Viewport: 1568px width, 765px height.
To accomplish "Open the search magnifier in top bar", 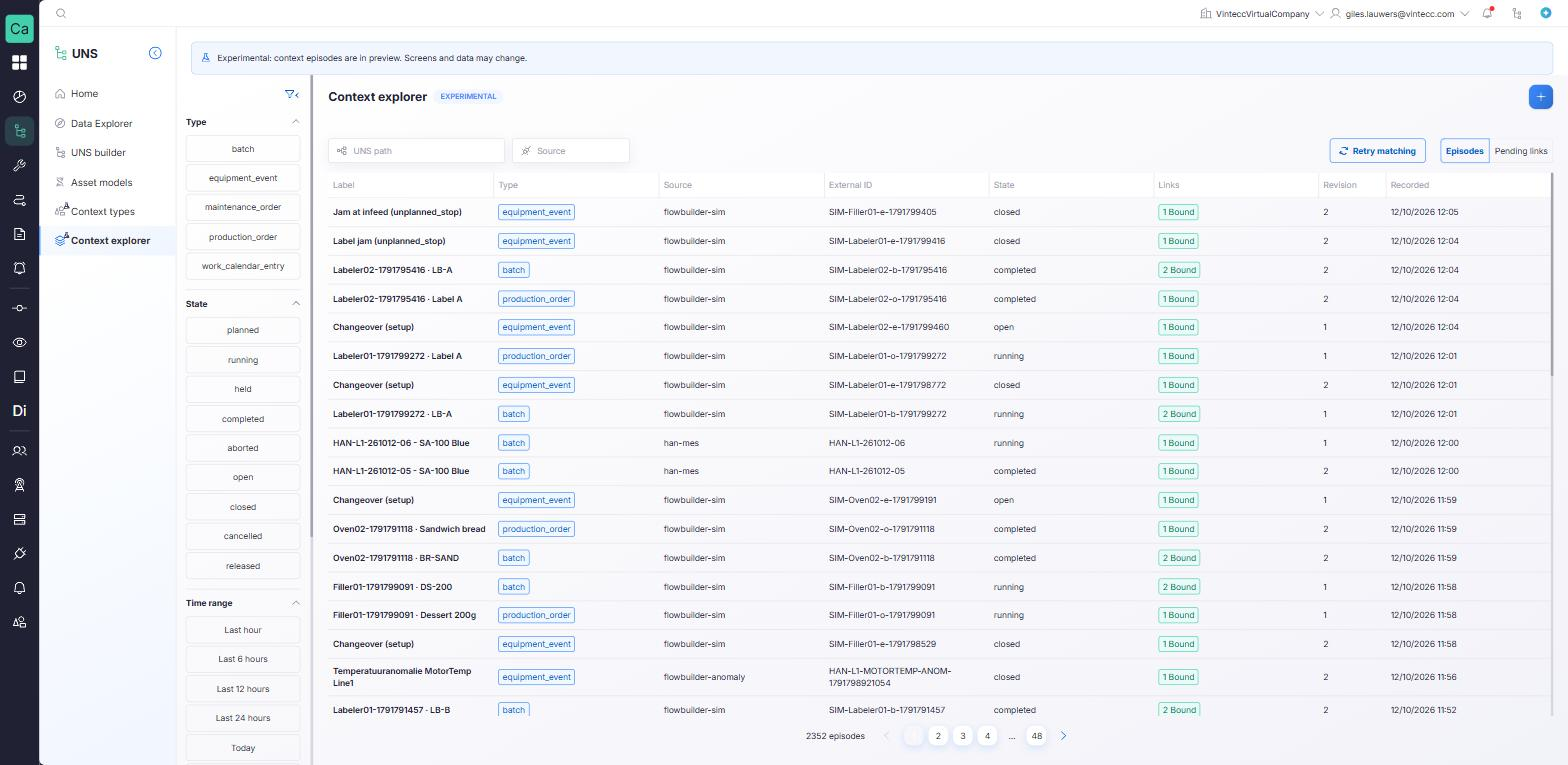I will click(61, 14).
